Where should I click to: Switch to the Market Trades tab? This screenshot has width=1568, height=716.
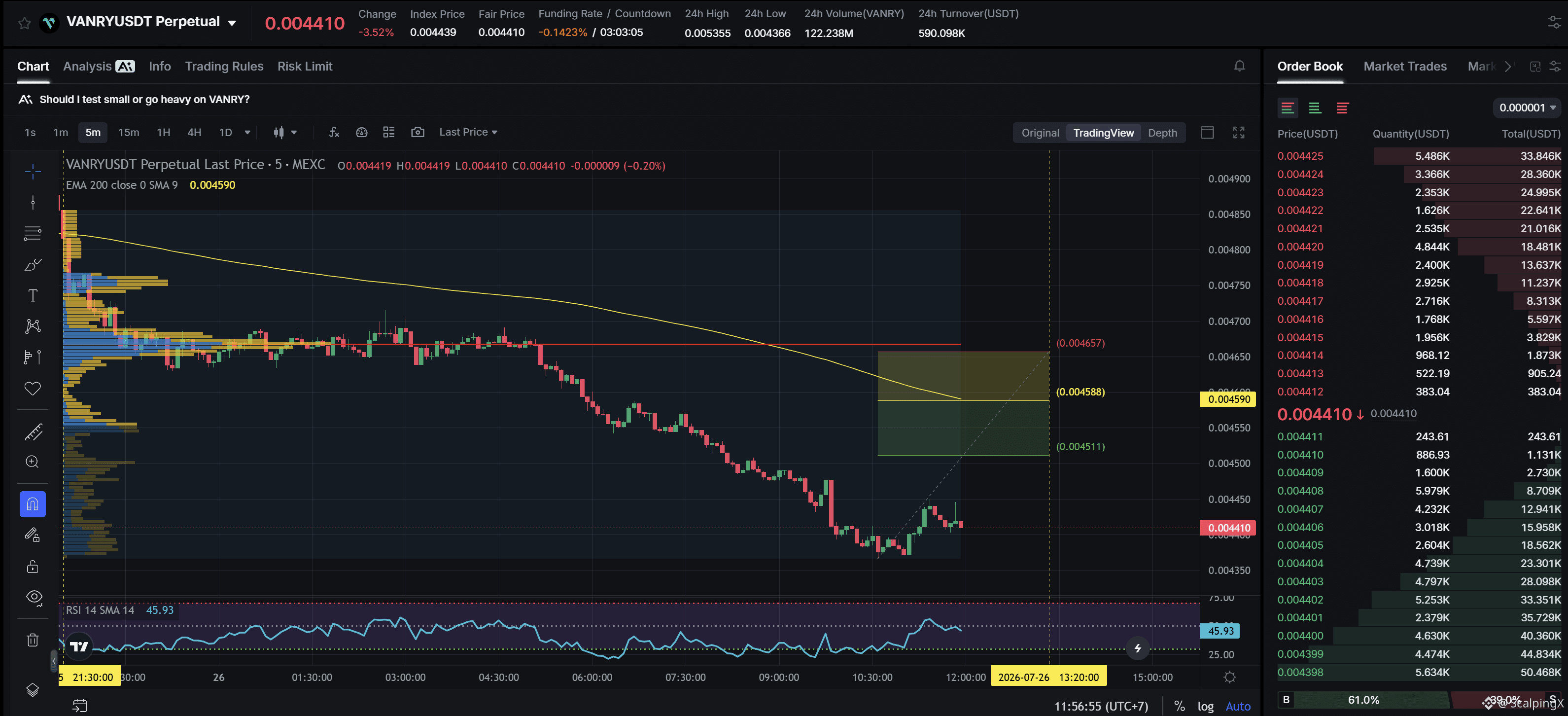[x=1405, y=67]
